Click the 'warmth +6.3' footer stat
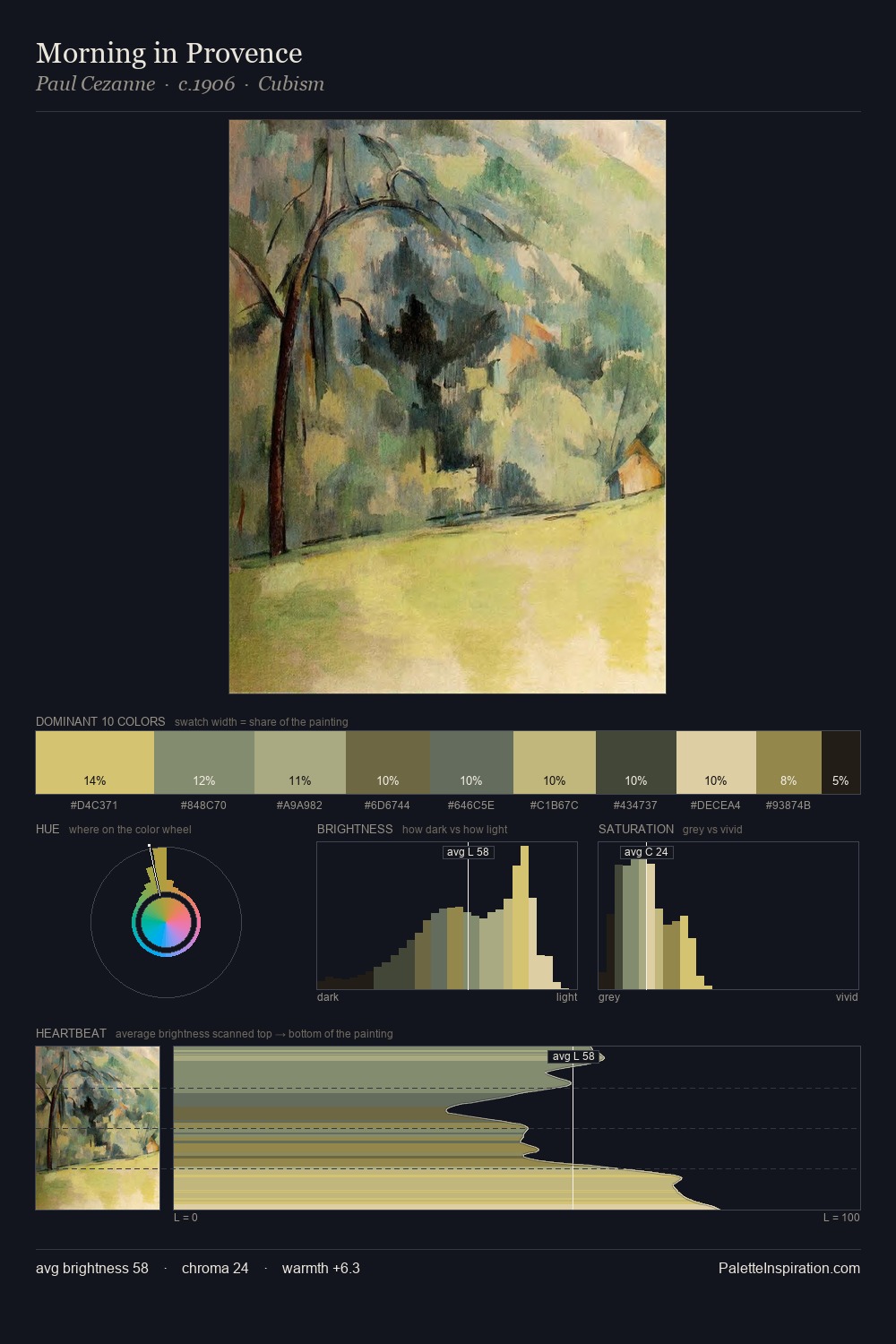The height and width of the screenshot is (1344, 896). pyautogui.click(x=321, y=1268)
